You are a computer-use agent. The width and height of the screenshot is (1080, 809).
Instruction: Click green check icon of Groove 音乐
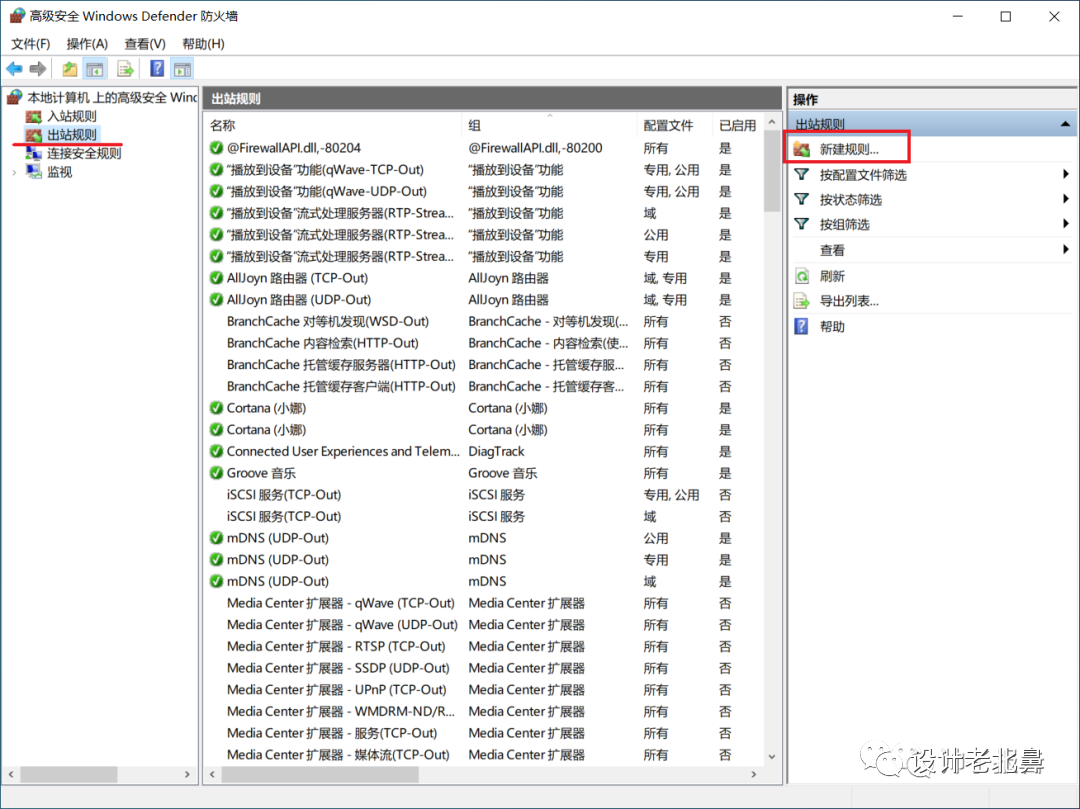216,473
